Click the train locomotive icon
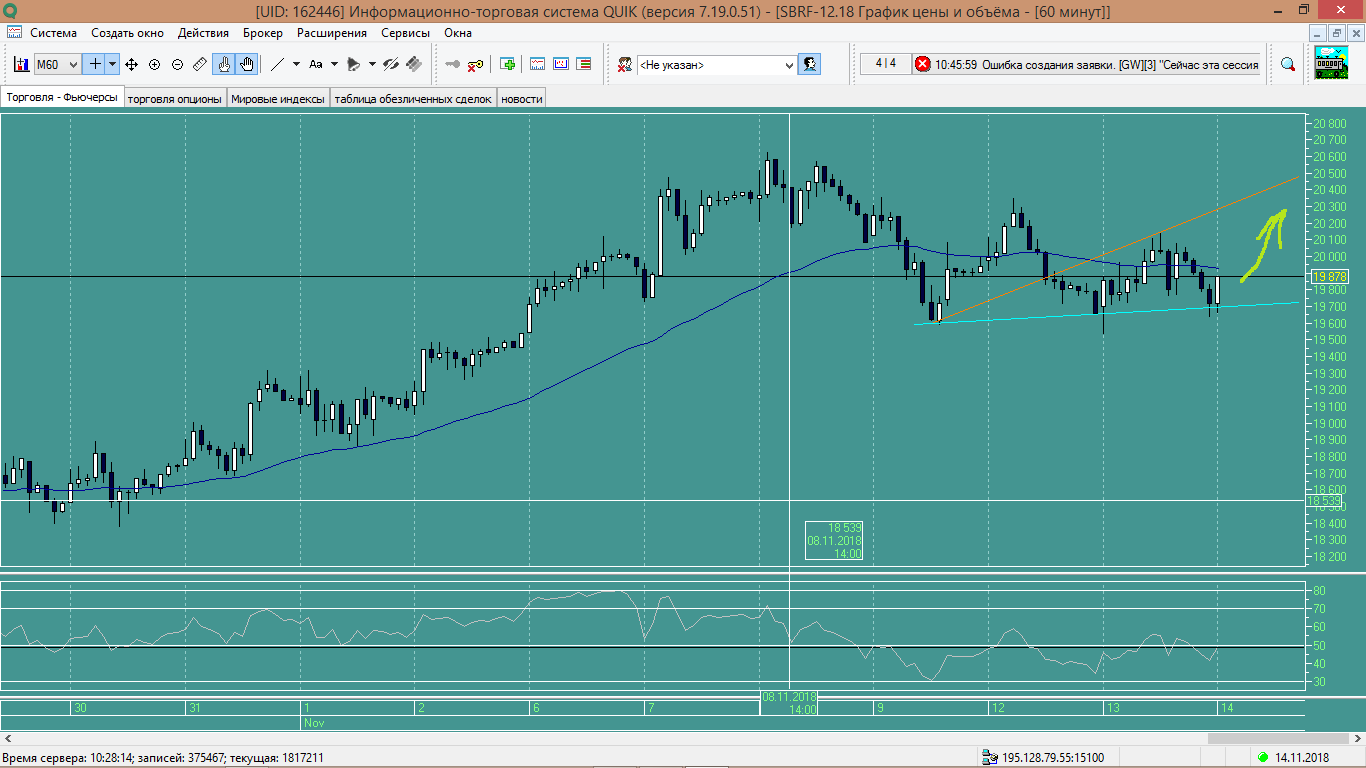 pyautogui.click(x=1330, y=62)
